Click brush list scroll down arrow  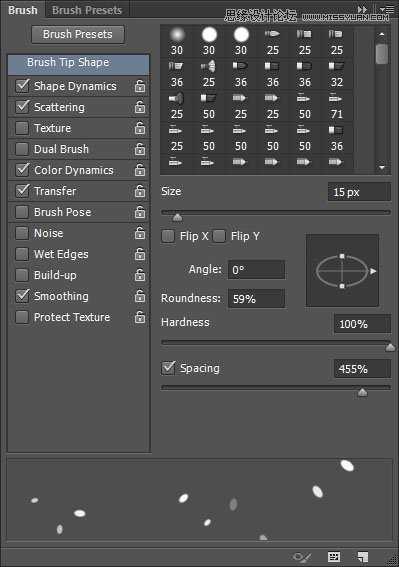tap(382, 167)
